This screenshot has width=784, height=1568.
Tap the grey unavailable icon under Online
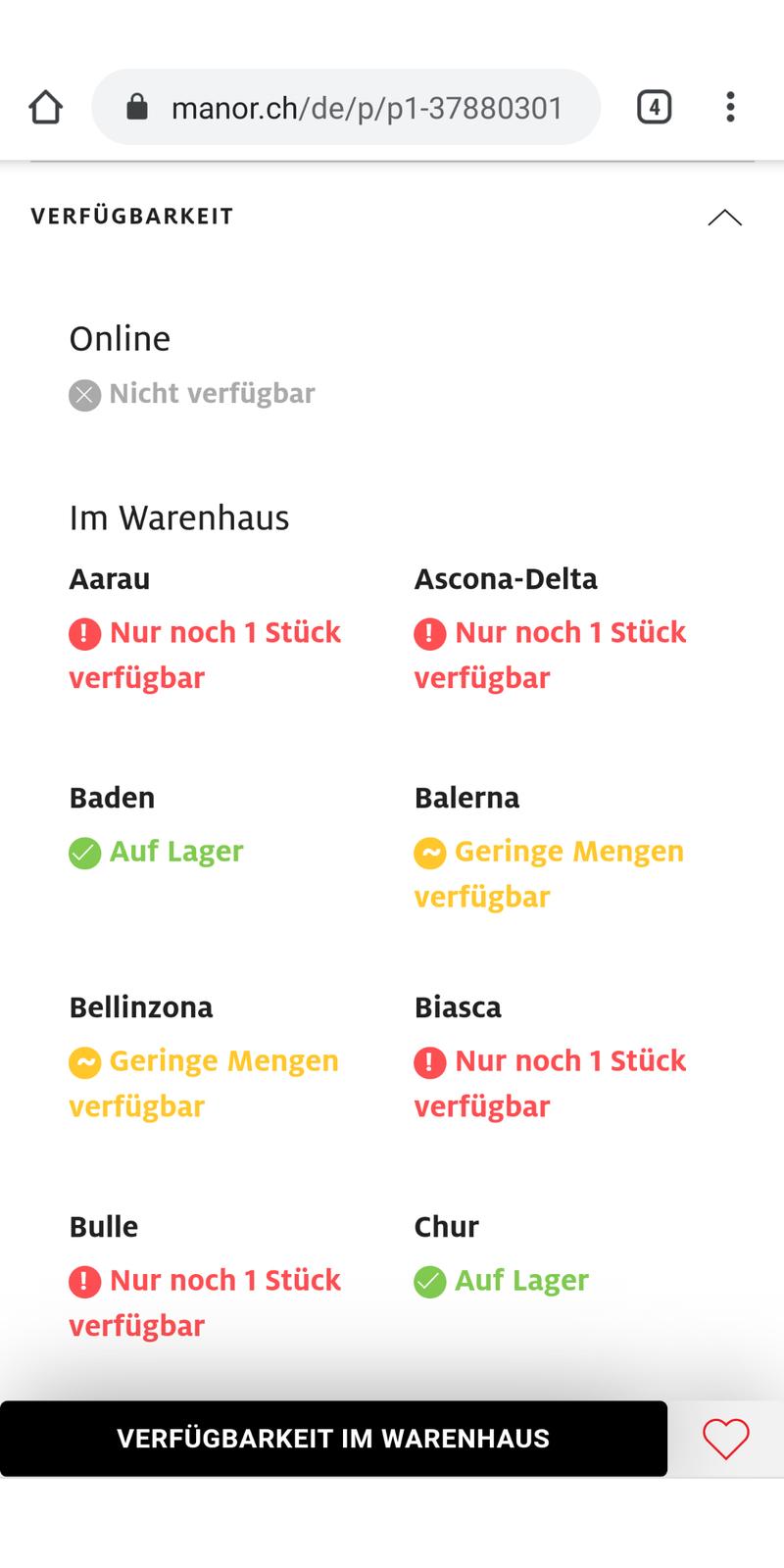tap(85, 395)
